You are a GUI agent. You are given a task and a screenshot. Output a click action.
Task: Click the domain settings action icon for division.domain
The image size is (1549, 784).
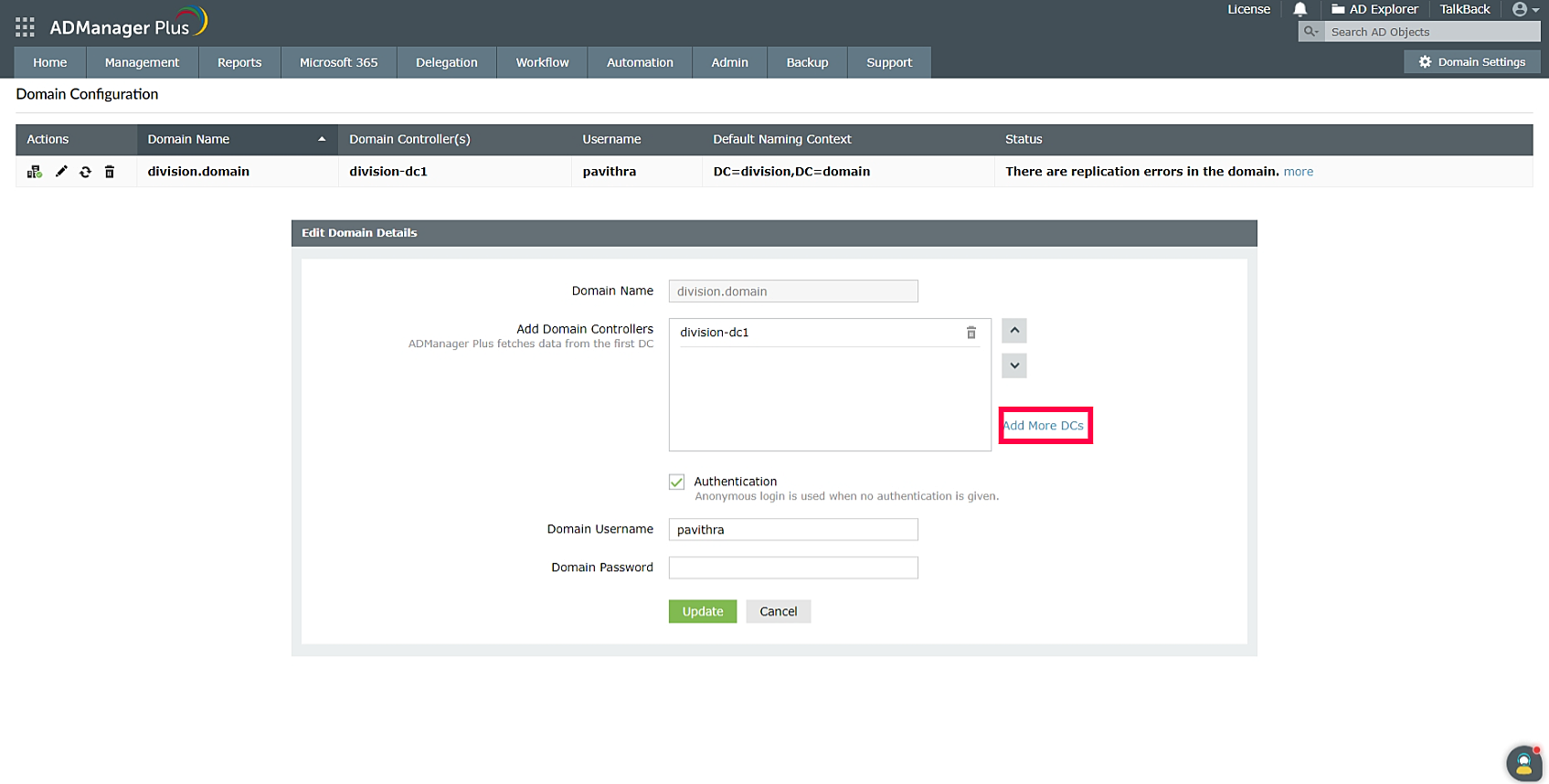tap(35, 172)
